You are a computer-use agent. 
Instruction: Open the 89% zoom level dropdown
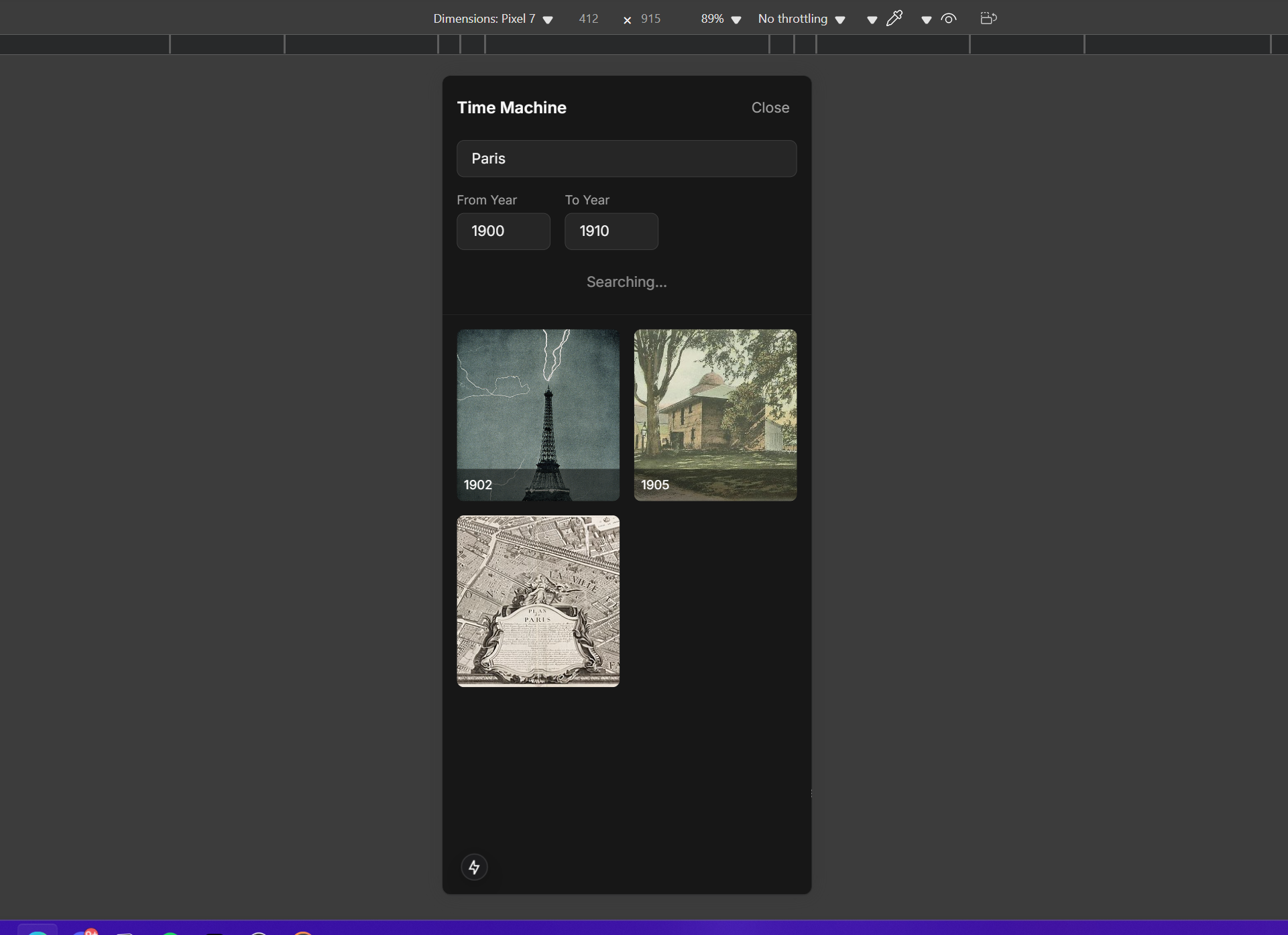(x=721, y=19)
